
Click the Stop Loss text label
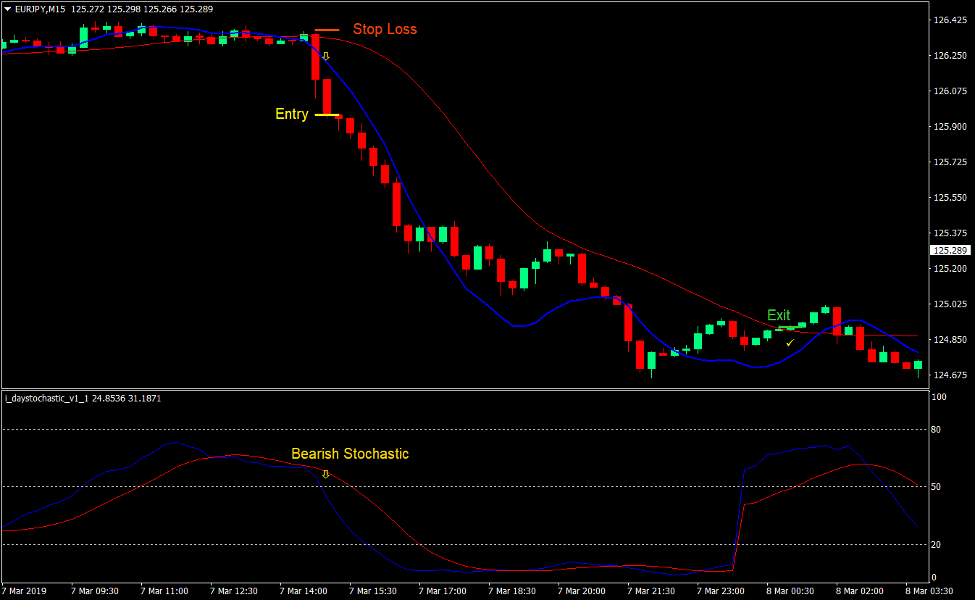point(385,29)
